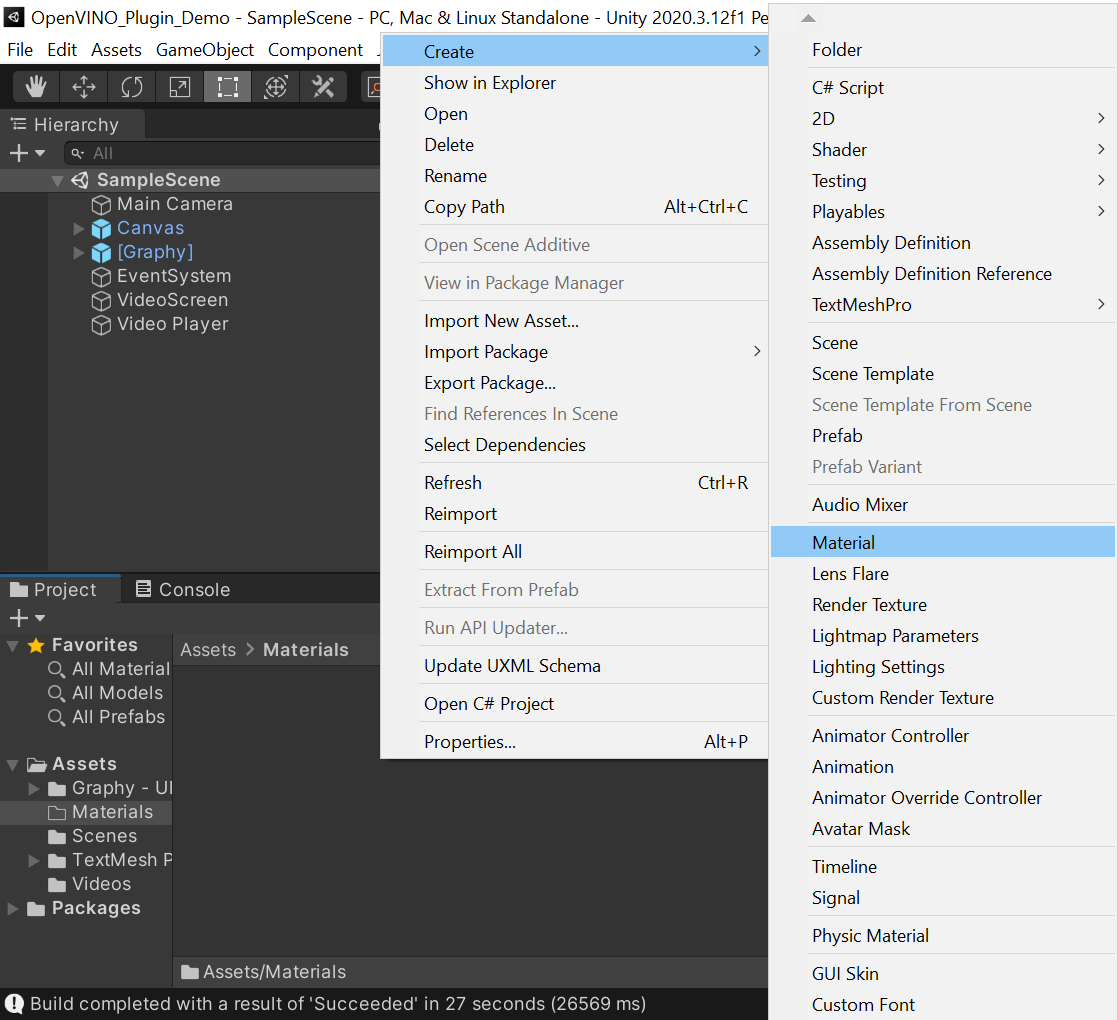The width and height of the screenshot is (1118, 1020).
Task: Click the Project panel add plus button
Action: point(19,618)
